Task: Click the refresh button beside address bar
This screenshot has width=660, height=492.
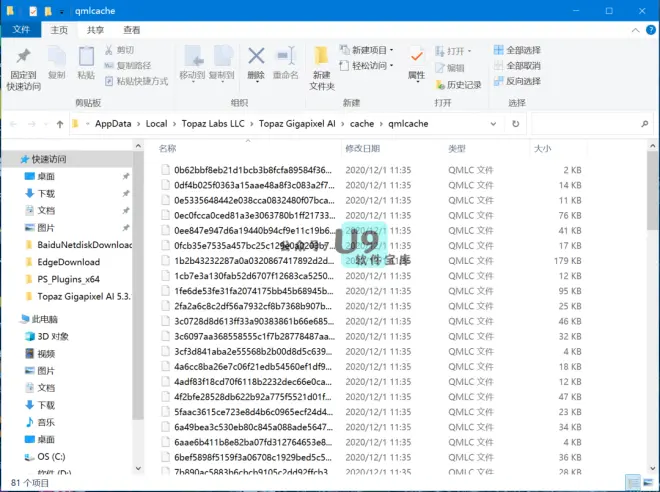Action: [515, 124]
